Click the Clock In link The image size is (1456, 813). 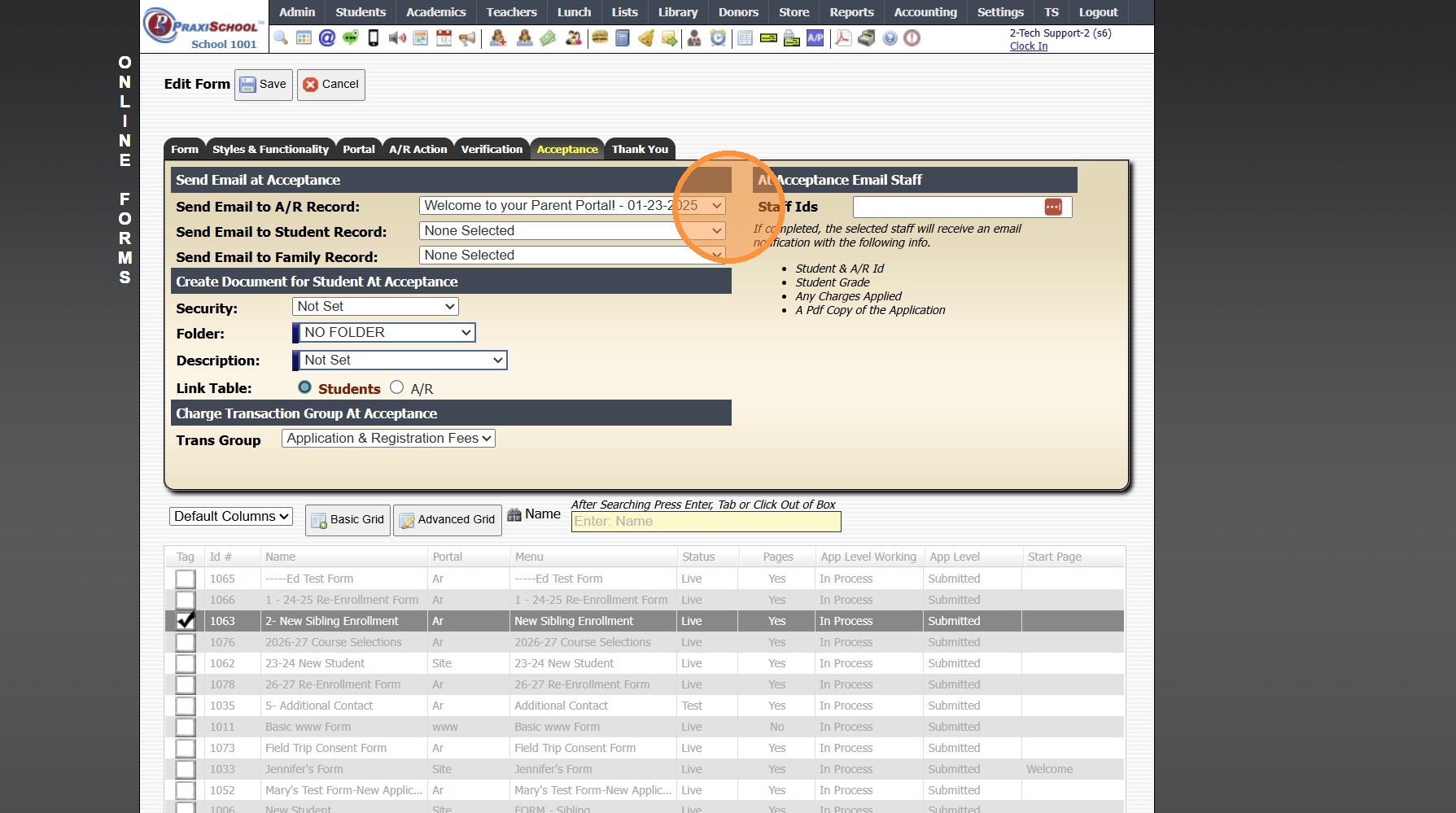[x=1029, y=46]
